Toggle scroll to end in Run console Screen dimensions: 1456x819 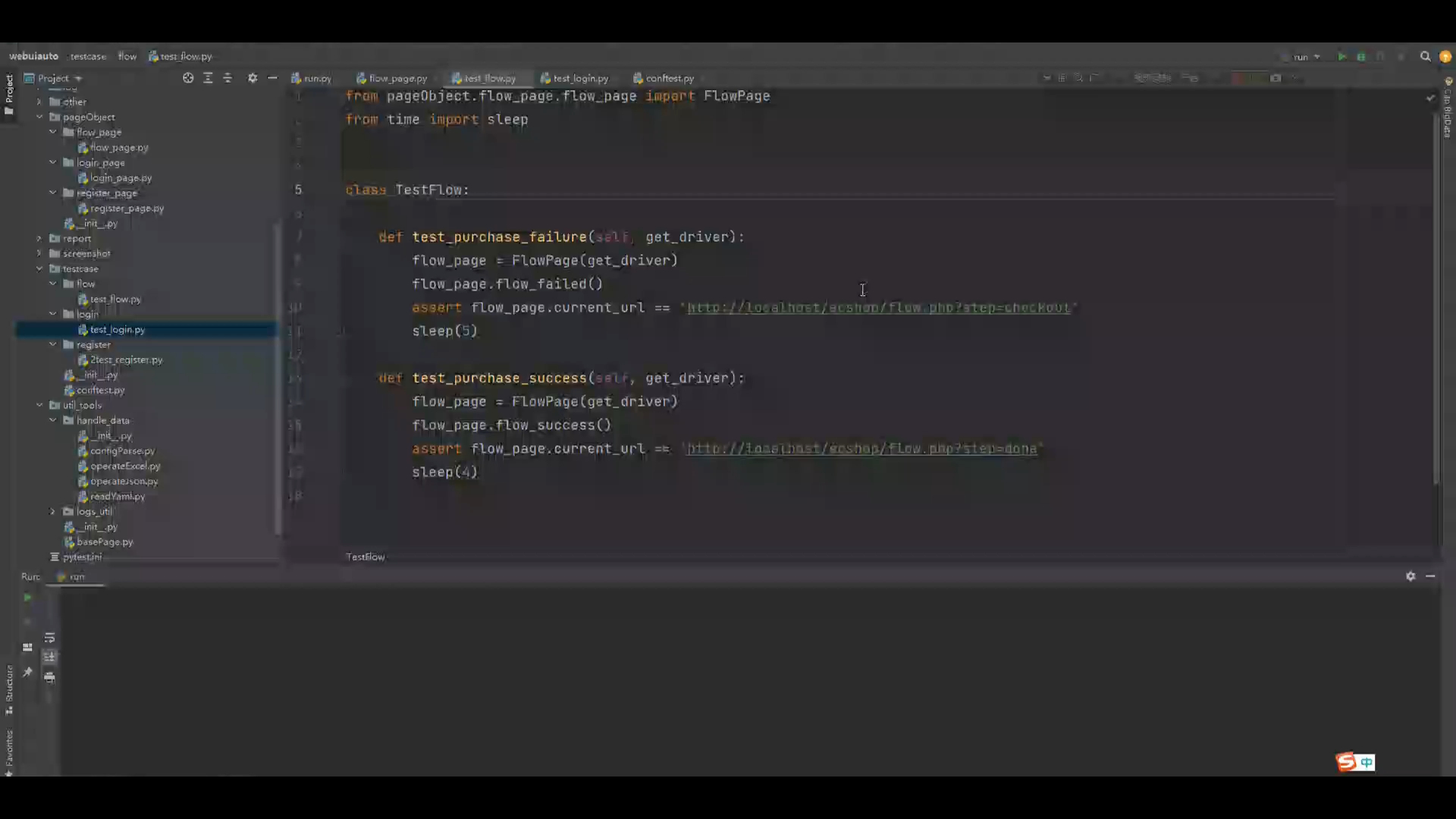click(49, 657)
